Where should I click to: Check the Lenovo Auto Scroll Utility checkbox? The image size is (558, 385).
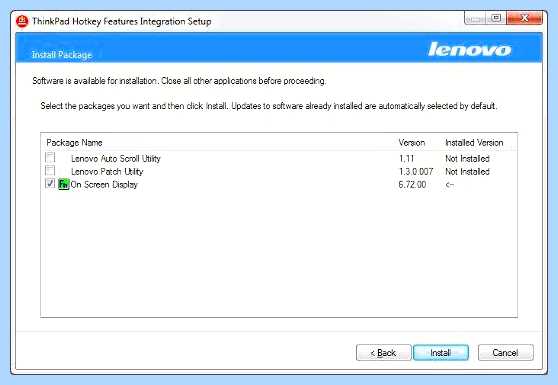point(50,157)
